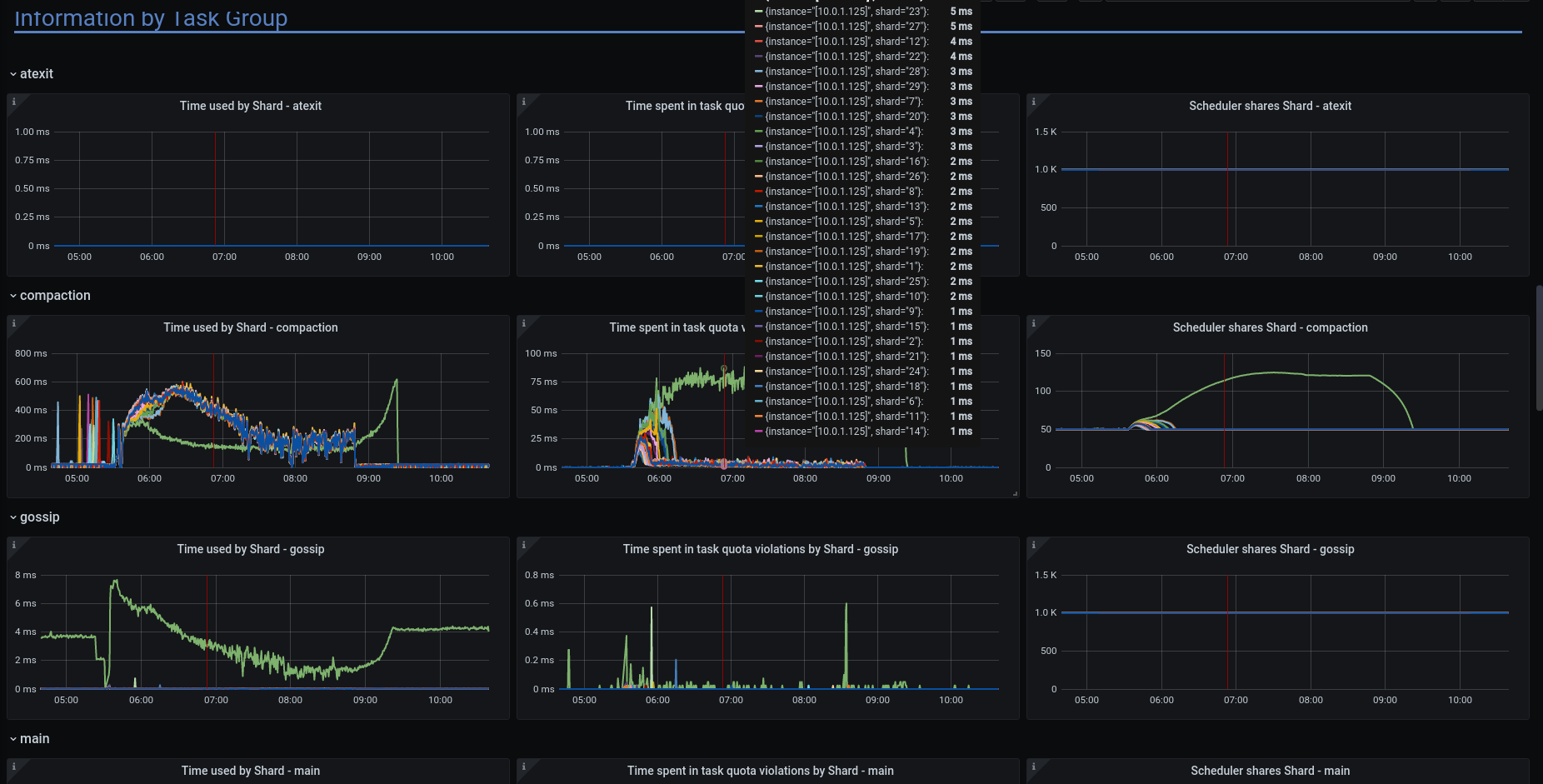Open the panel menu for Scheduler shares Shard - gossip
Screen dimensions: 1543x784
coord(1270,549)
